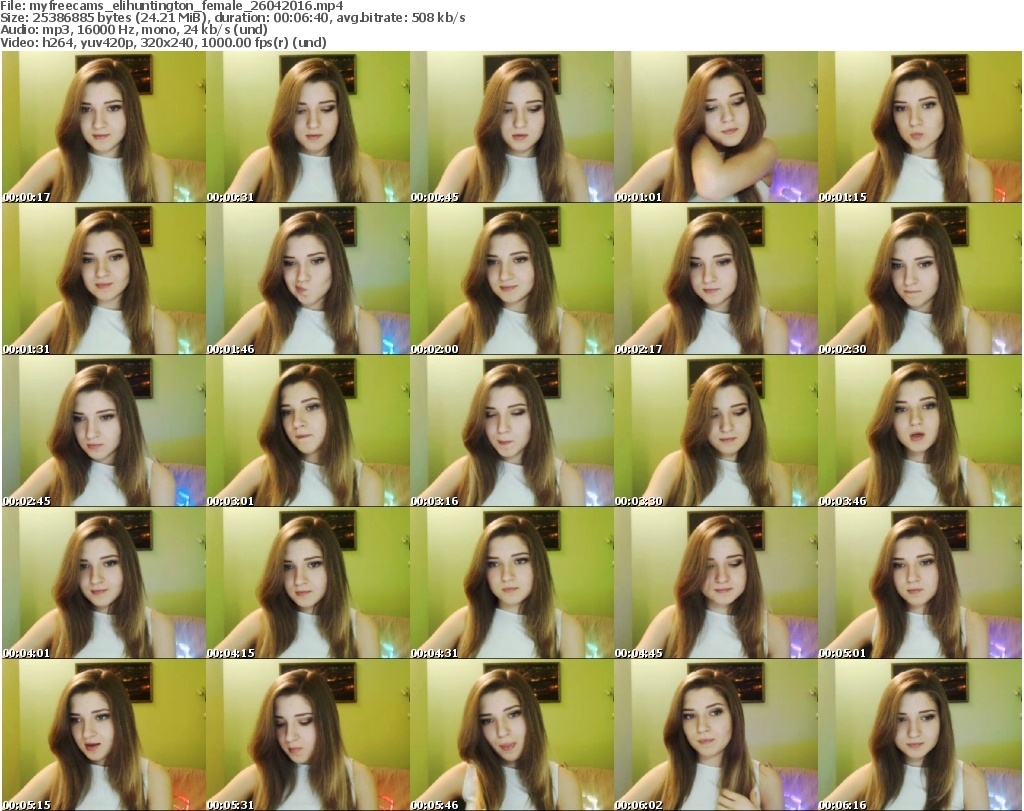This screenshot has height=811, width=1024.
Task: Open the frame stamped 00:04:15
Action: (308, 583)
